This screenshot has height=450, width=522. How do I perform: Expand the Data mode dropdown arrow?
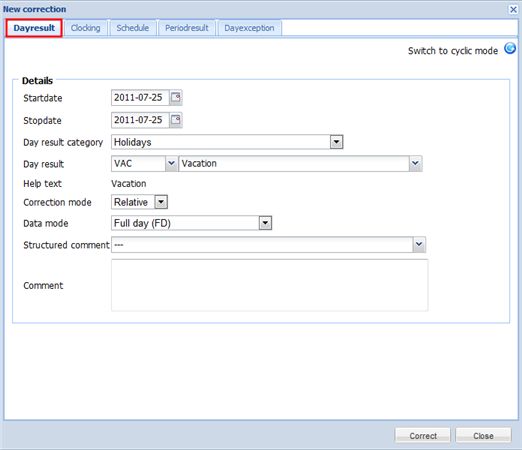[265, 223]
